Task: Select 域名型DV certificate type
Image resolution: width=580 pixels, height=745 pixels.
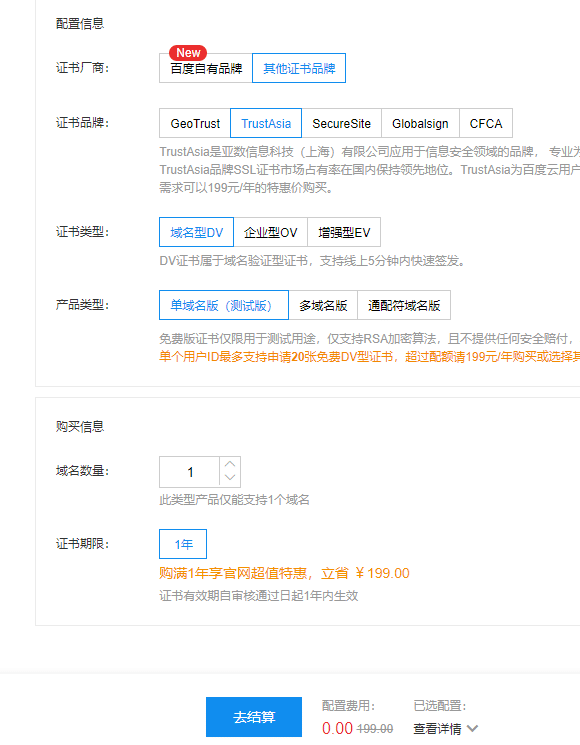Action: click(196, 232)
